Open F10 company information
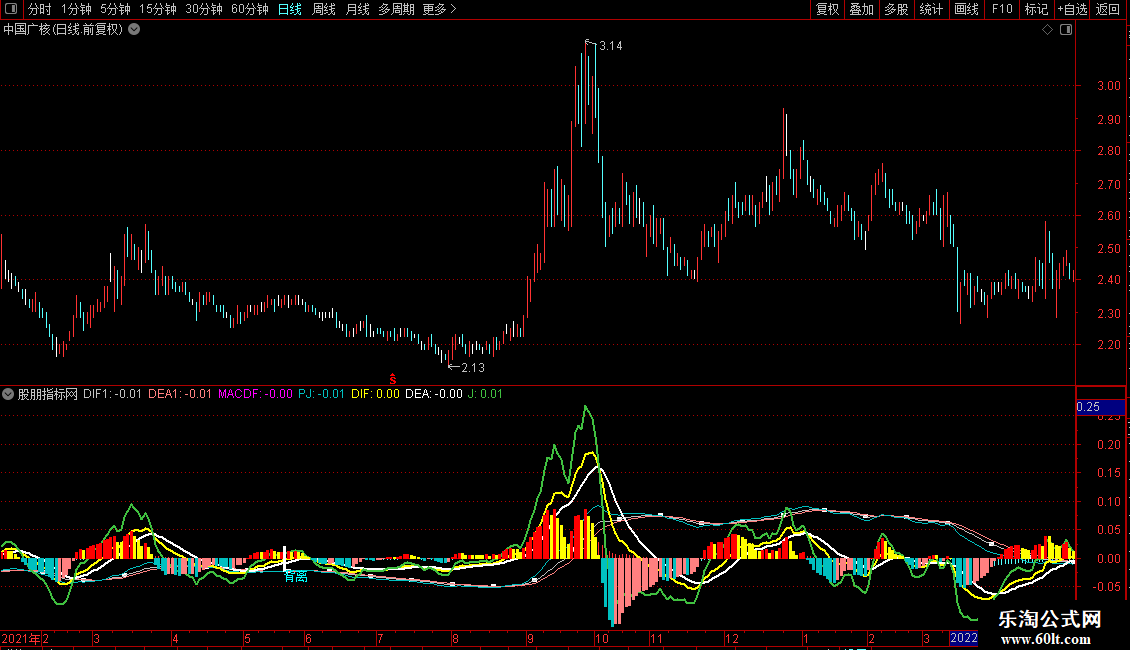 pyautogui.click(x=1002, y=9)
